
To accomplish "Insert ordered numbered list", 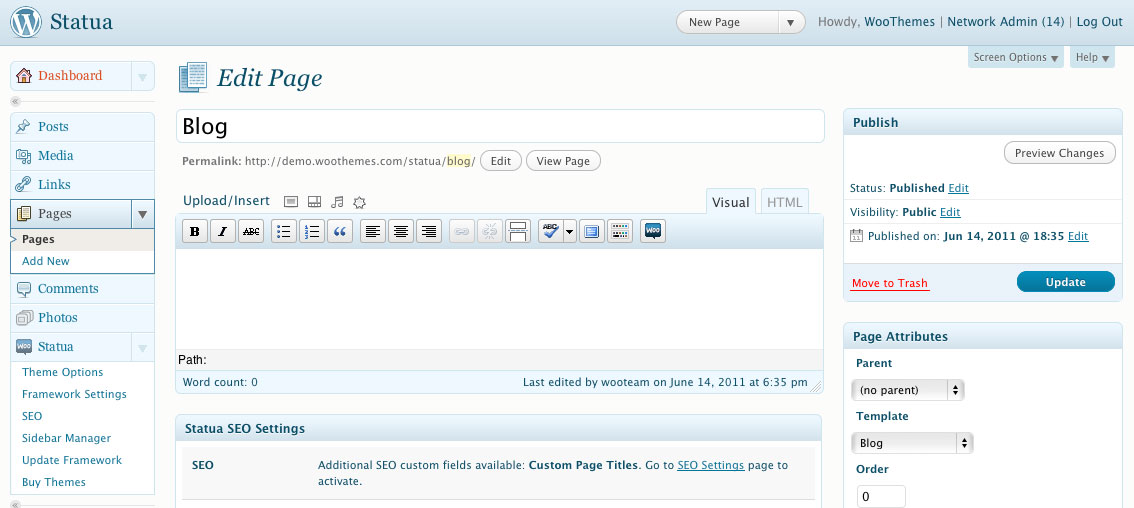I will pyautogui.click(x=312, y=232).
